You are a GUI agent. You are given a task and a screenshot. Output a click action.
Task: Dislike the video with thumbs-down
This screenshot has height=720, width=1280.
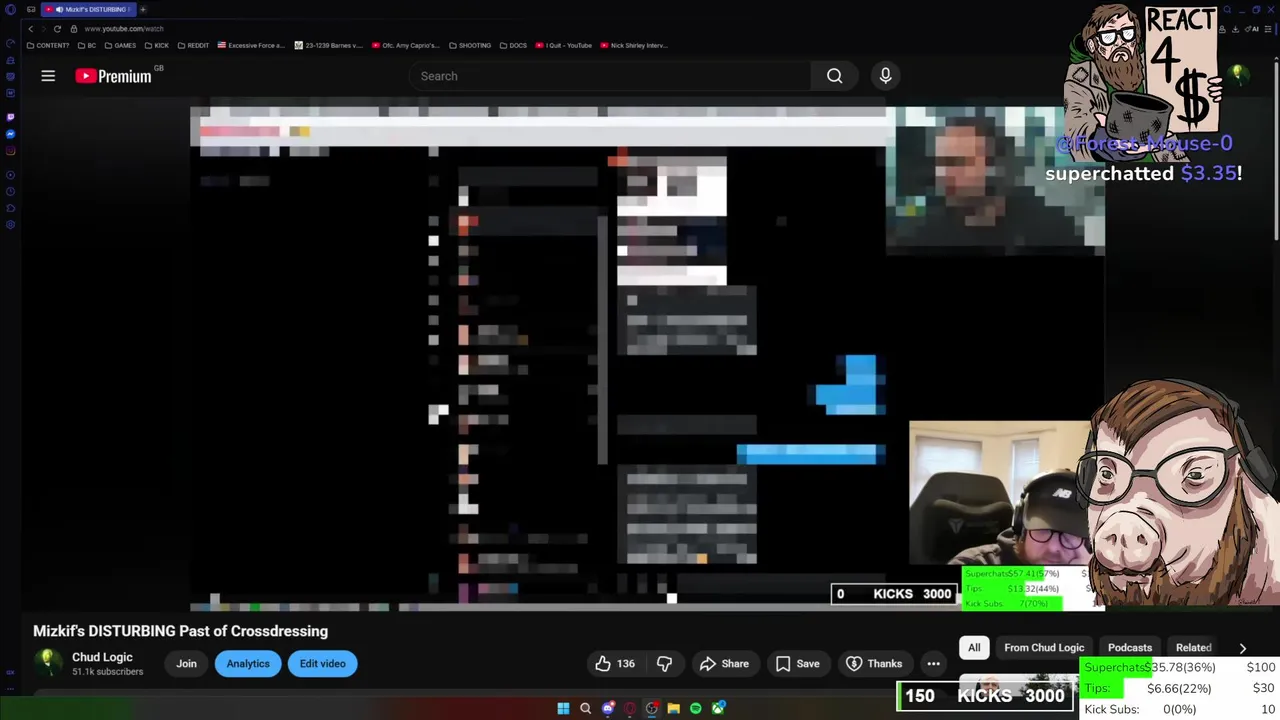pos(664,664)
